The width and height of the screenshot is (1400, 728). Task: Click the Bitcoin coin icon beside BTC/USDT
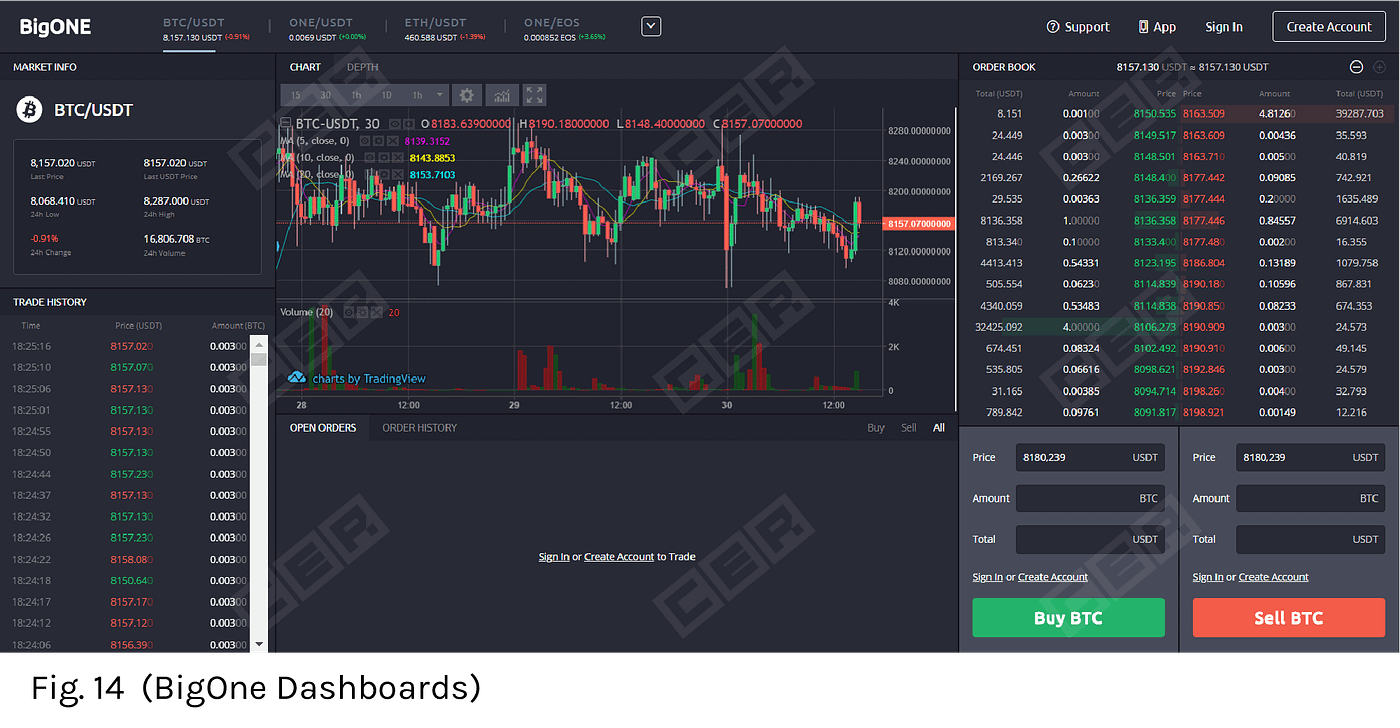pos(29,110)
